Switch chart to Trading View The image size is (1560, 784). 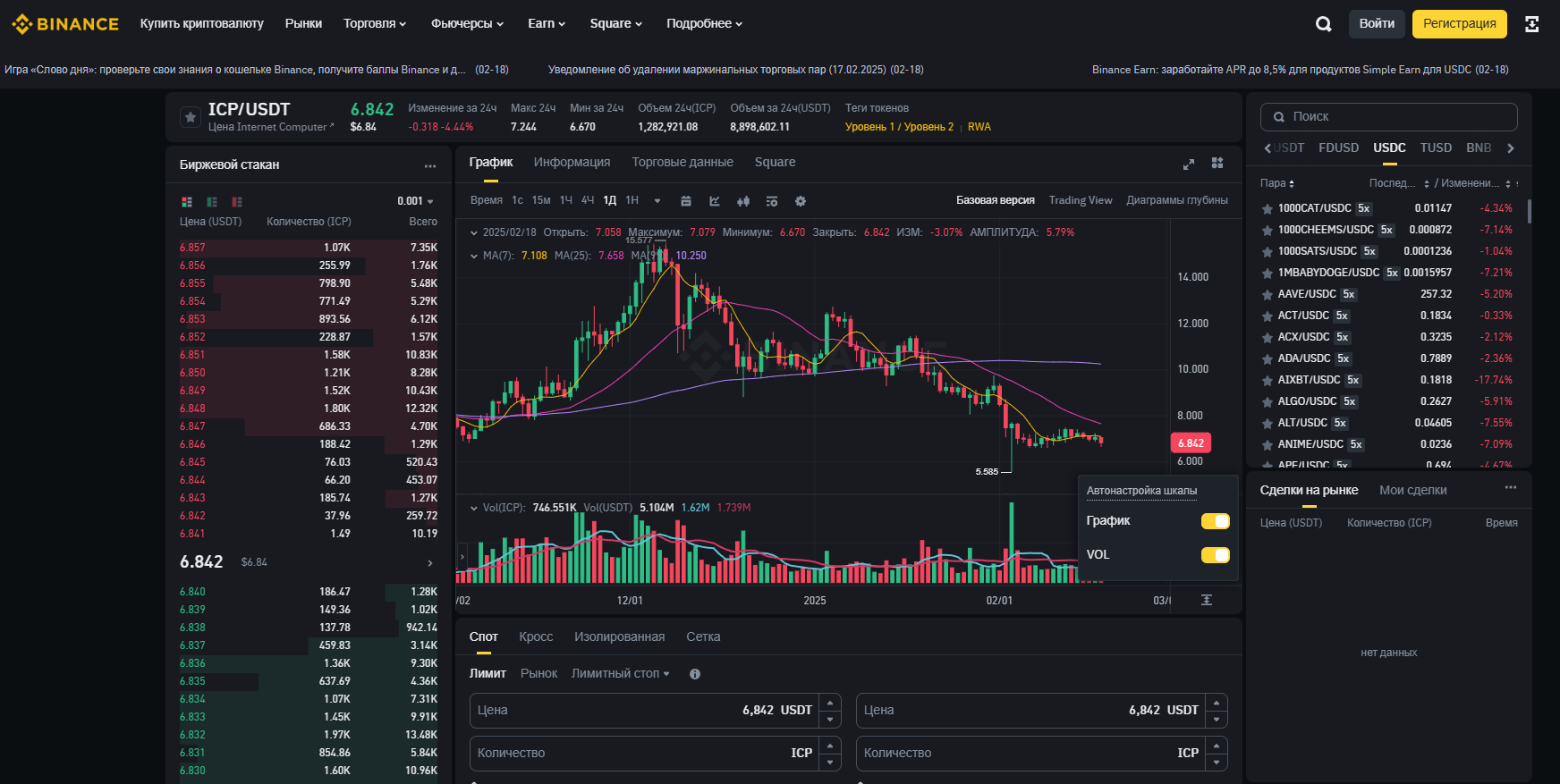[x=1081, y=200]
